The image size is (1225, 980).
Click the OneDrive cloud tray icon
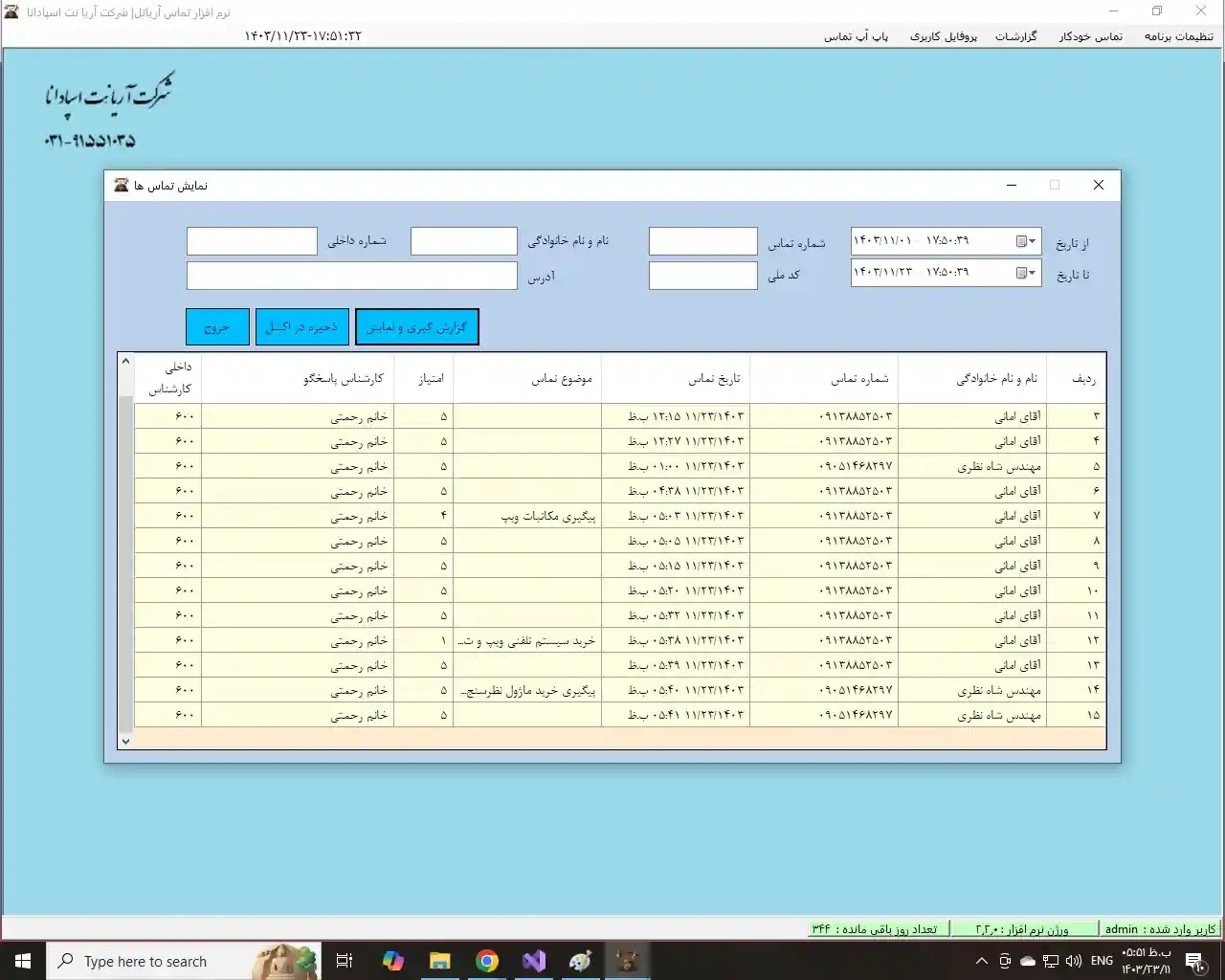click(x=1028, y=961)
